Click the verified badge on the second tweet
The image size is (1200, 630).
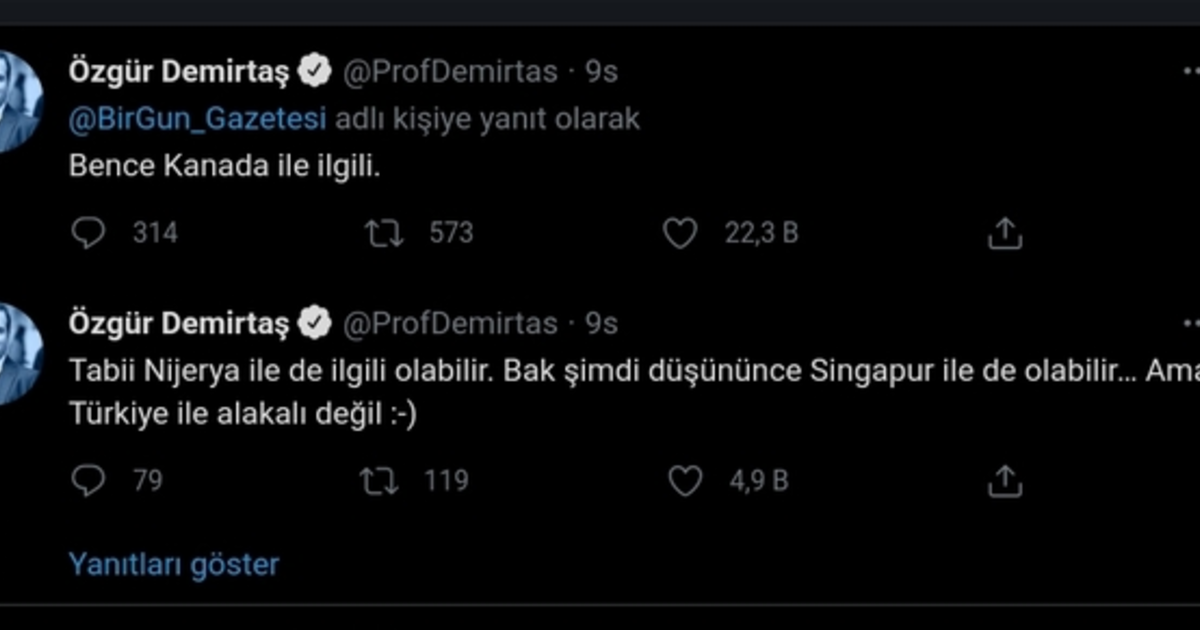(316, 322)
